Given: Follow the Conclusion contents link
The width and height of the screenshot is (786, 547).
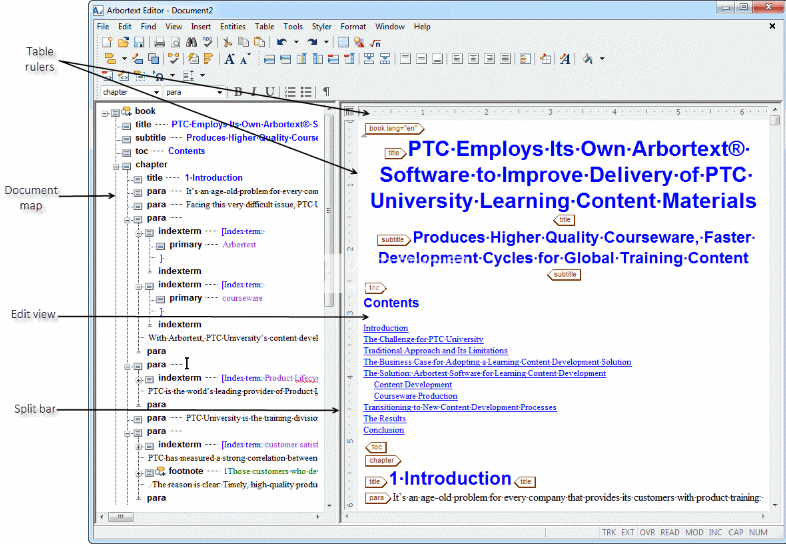Looking at the screenshot, I should 383,430.
